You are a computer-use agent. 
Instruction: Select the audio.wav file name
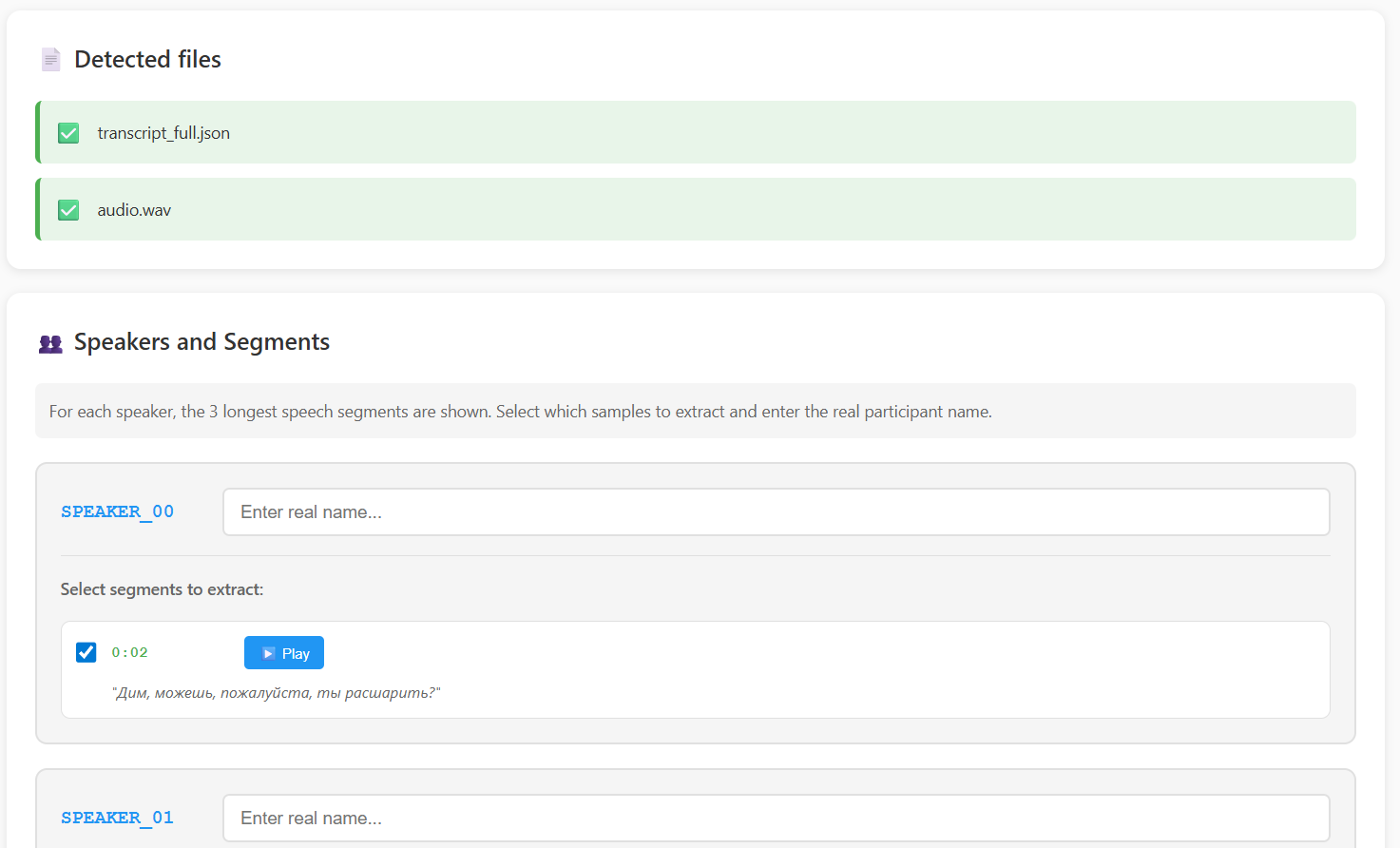tap(134, 210)
